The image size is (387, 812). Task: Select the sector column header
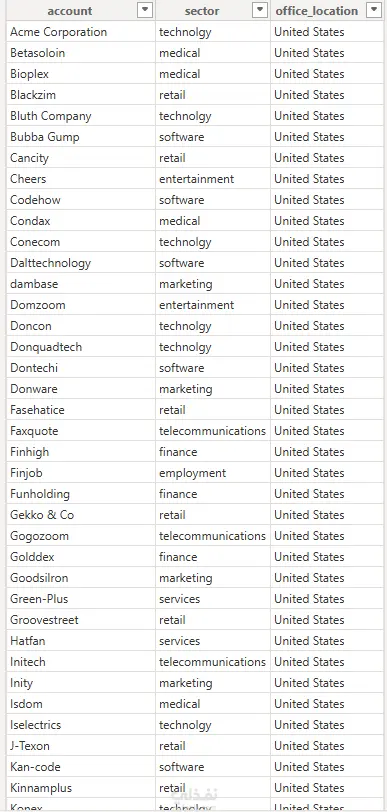(x=202, y=11)
